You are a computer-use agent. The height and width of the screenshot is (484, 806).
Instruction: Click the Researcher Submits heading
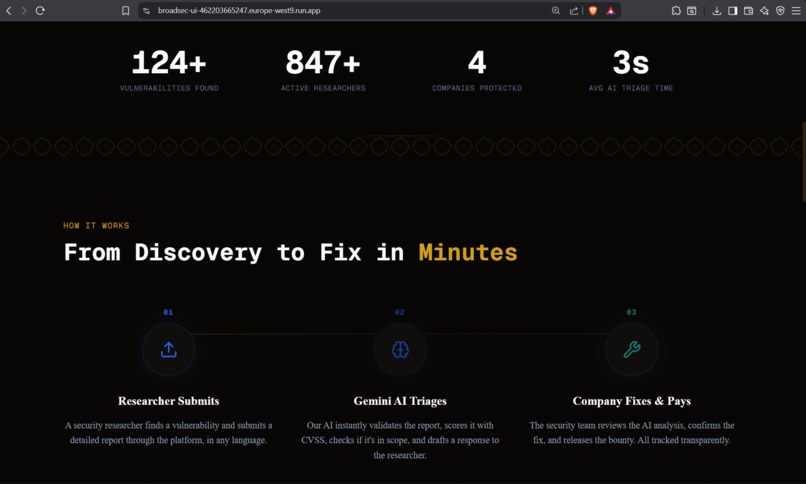coord(169,401)
